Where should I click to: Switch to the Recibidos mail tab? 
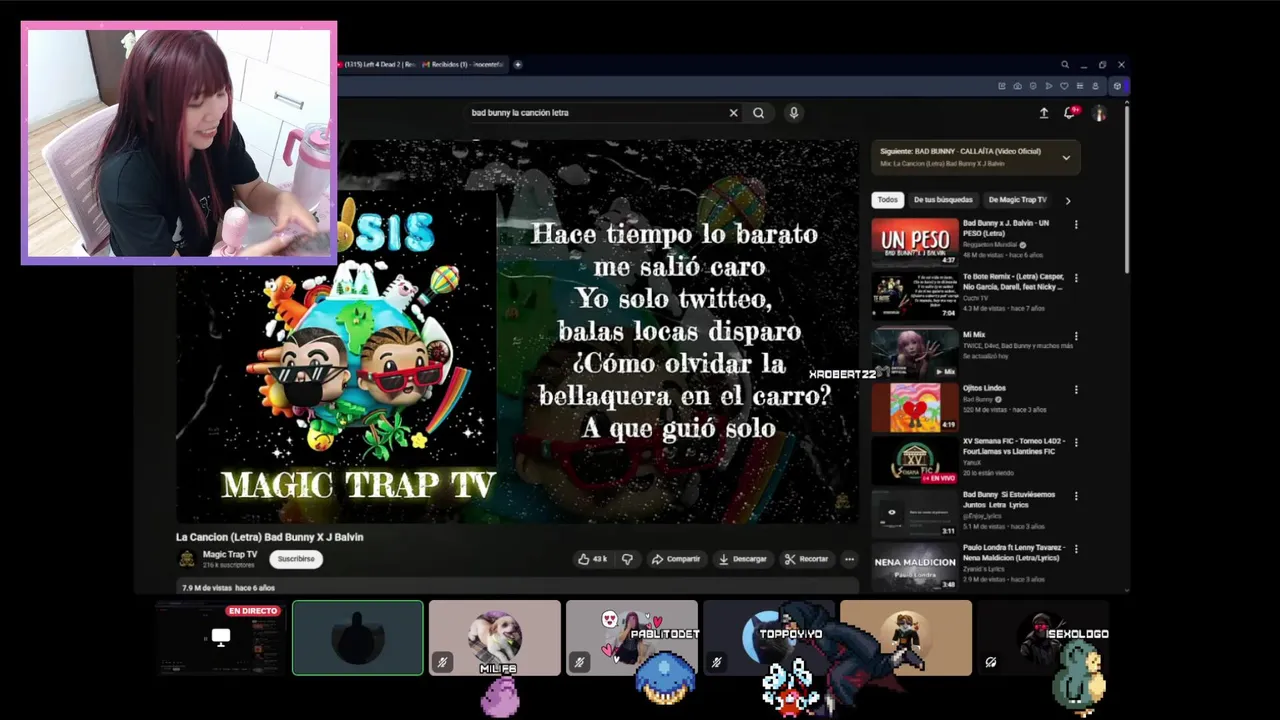(464, 65)
